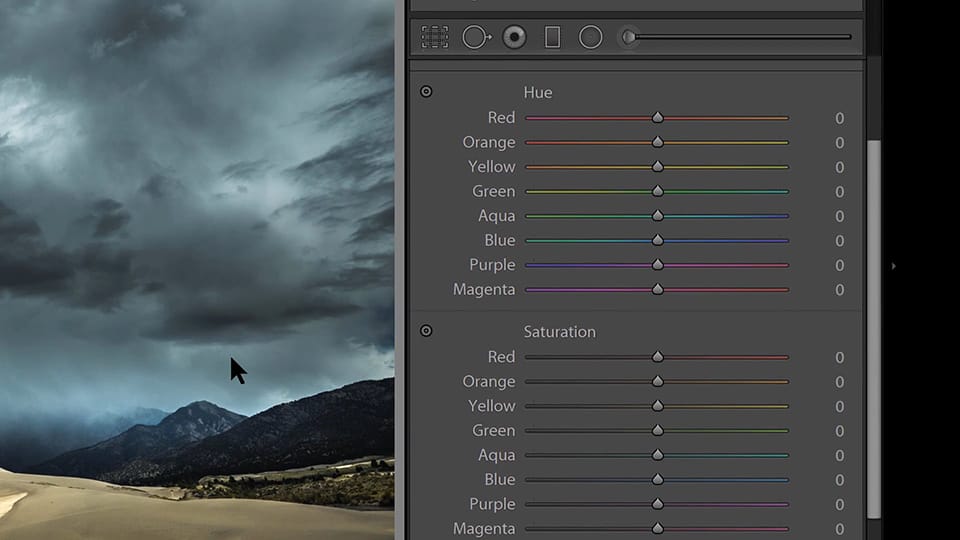
Task: Click the Saturation Yellow value field
Action: [839, 407]
